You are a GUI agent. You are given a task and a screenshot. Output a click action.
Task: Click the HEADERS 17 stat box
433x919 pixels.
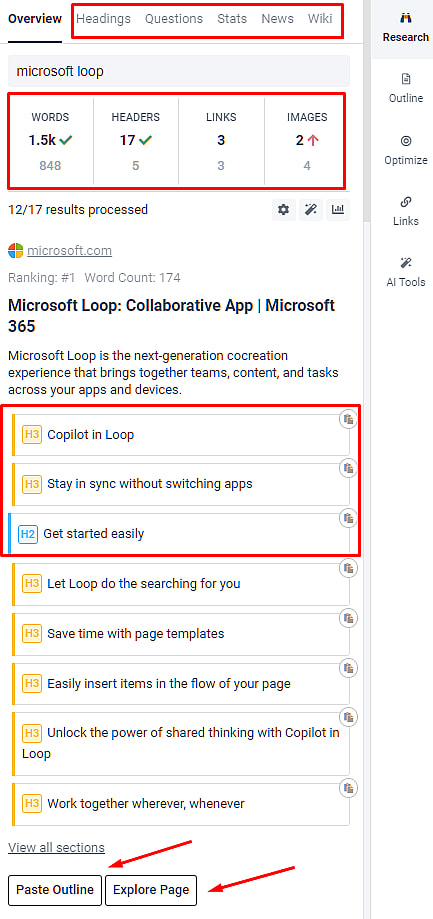pyautogui.click(x=135, y=141)
